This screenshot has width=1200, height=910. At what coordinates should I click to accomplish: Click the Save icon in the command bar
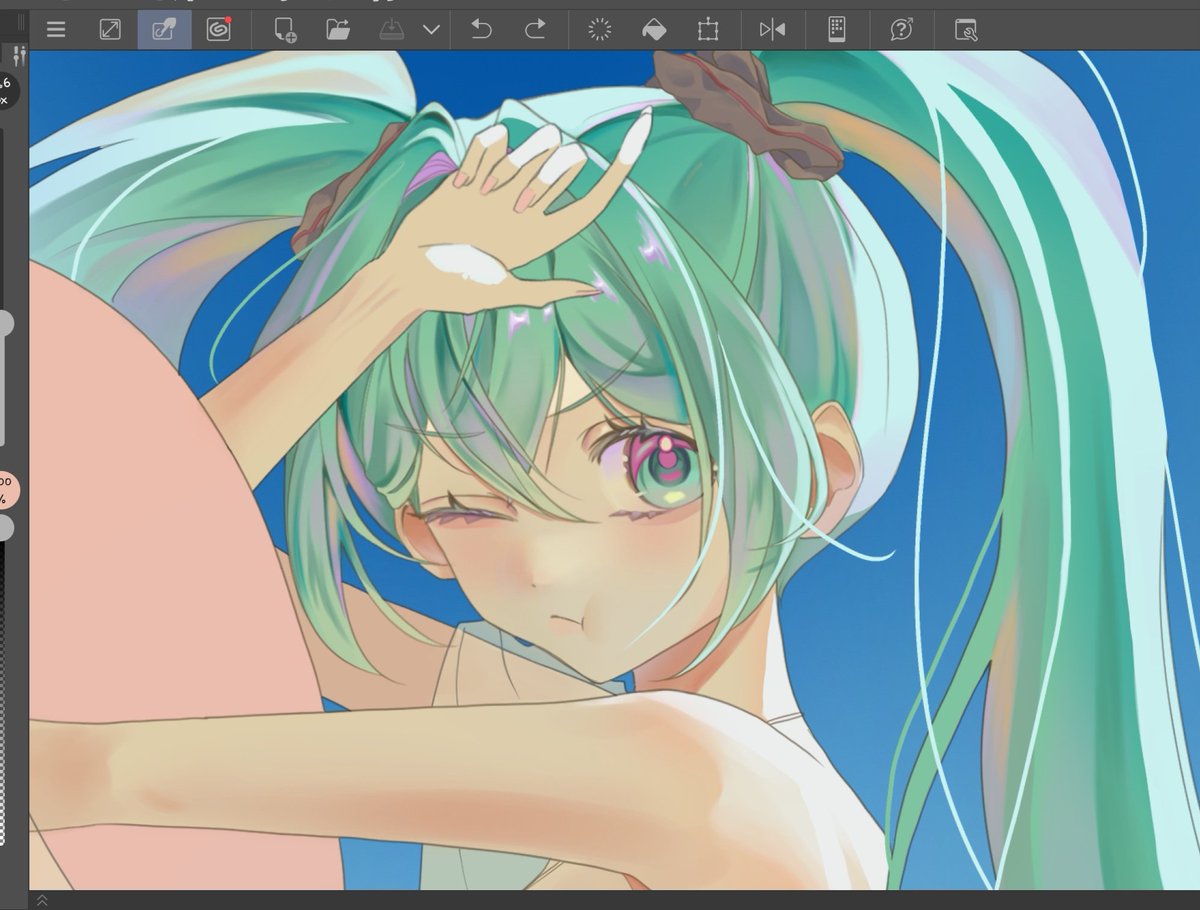(x=391, y=30)
